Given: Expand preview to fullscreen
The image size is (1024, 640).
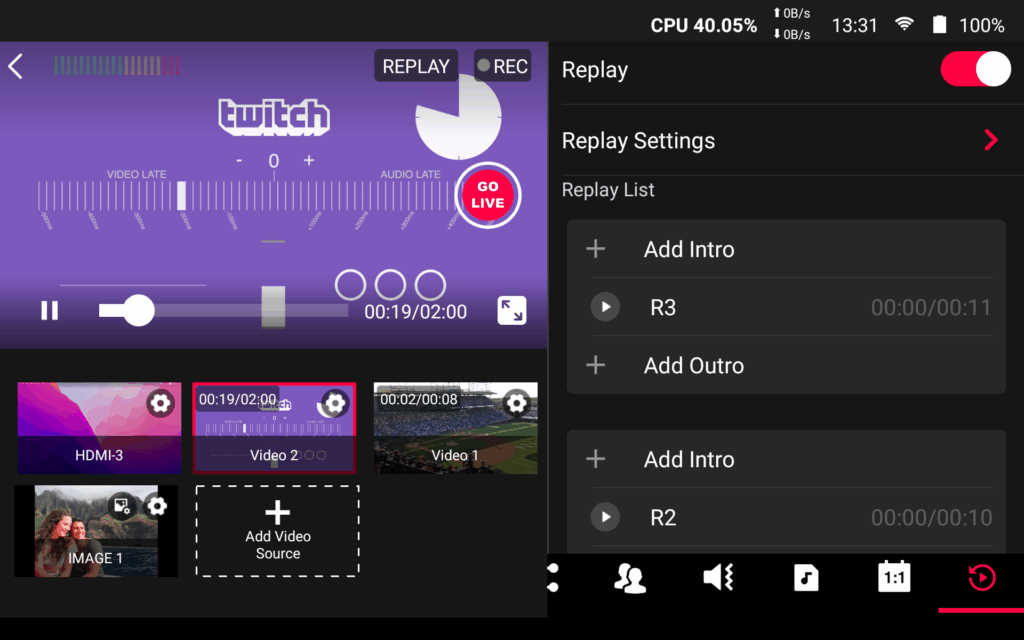Looking at the screenshot, I should pos(511,310).
